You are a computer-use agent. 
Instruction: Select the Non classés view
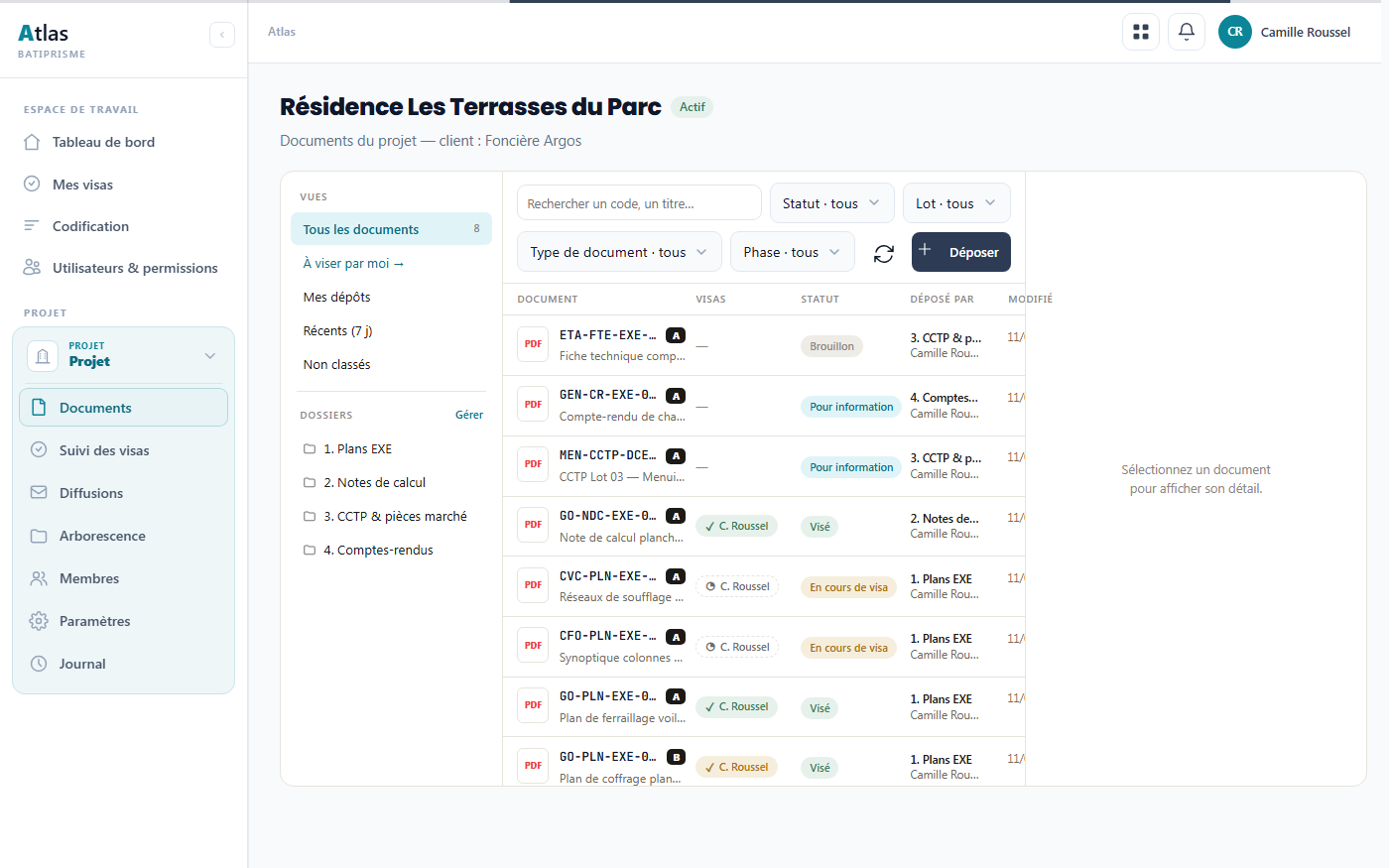point(391,365)
